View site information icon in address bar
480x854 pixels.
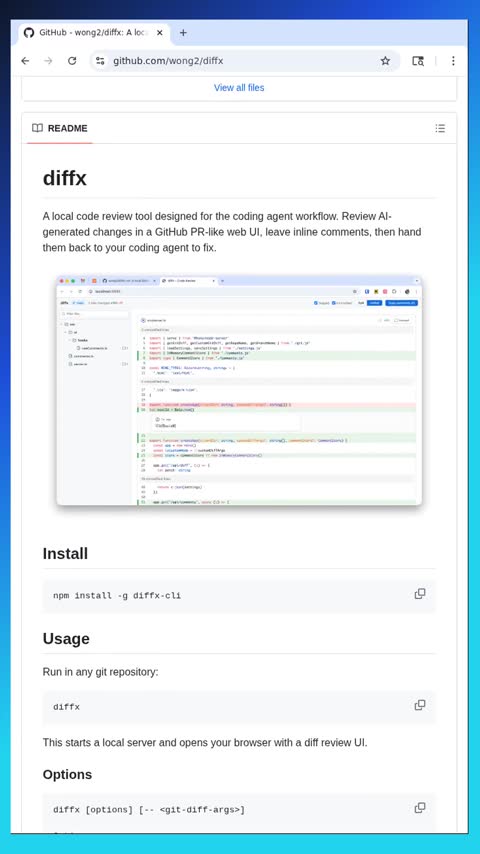tap(100, 61)
